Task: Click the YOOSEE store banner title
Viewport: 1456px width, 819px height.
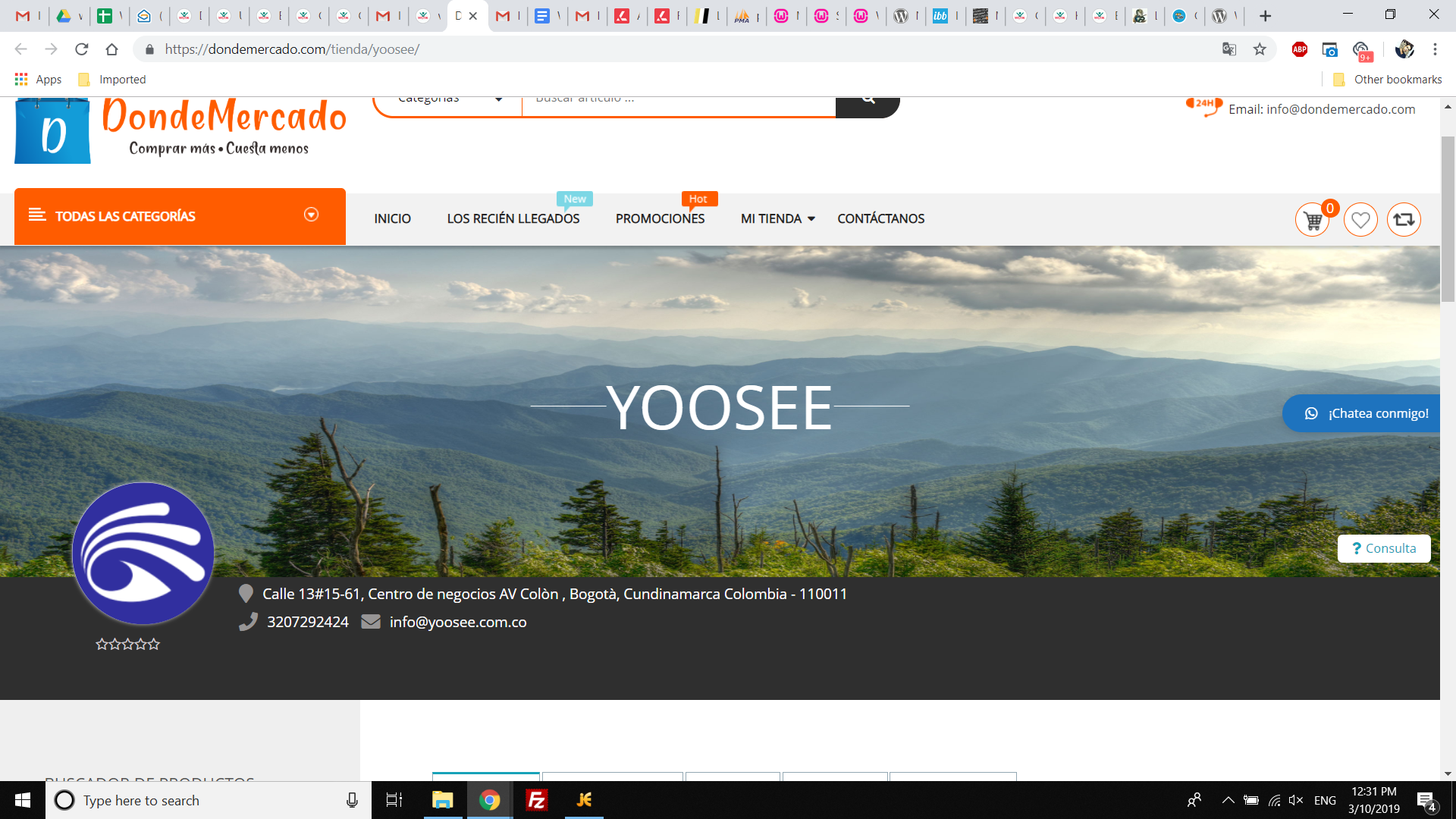Action: 720,407
